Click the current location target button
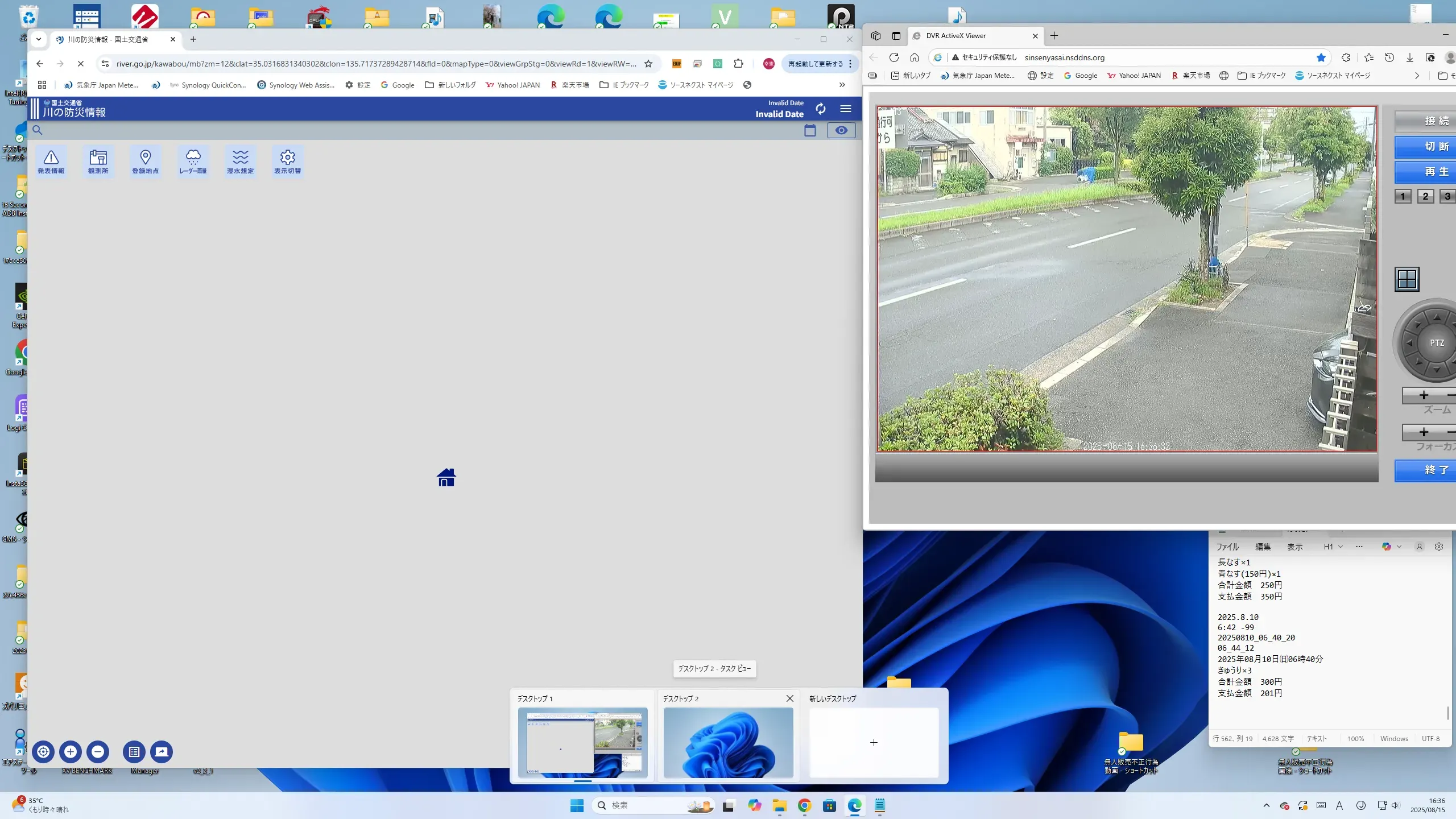1456x819 pixels. tap(43, 751)
